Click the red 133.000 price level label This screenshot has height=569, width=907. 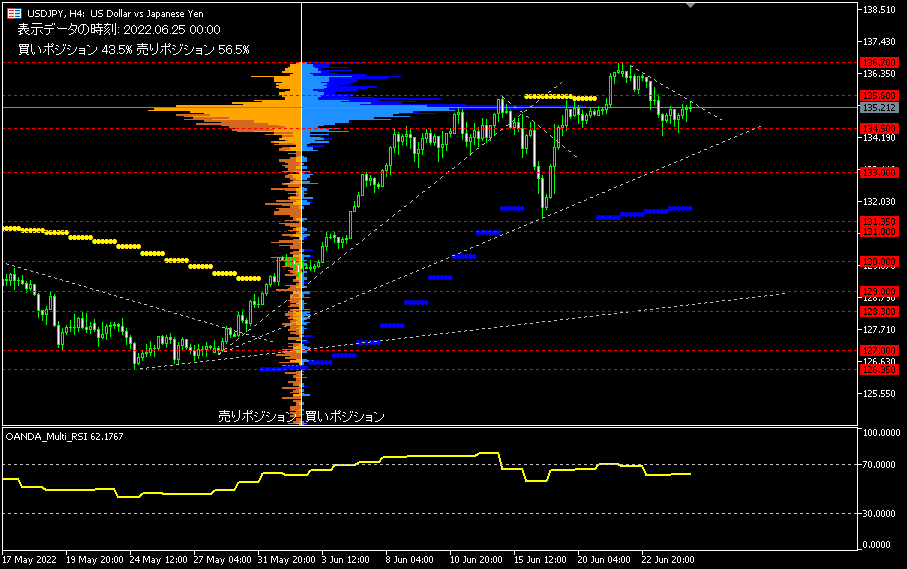tap(879, 172)
